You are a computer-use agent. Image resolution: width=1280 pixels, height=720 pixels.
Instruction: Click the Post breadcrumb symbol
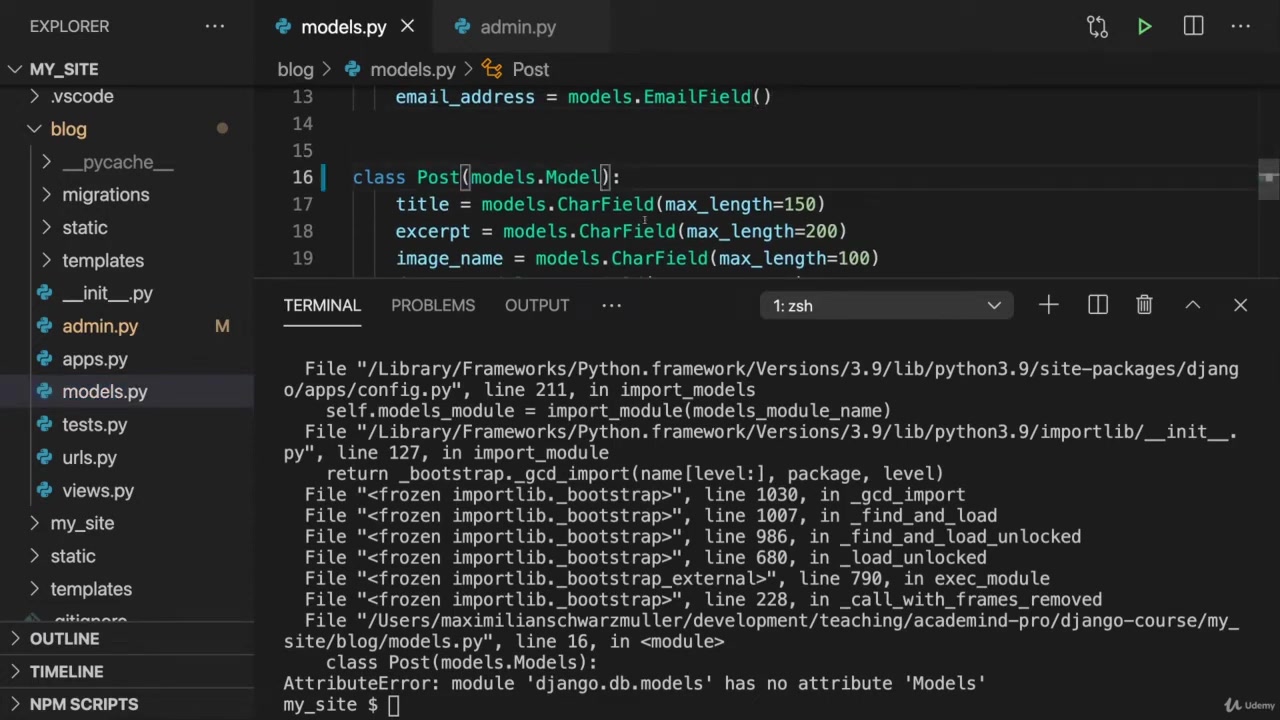(x=530, y=69)
